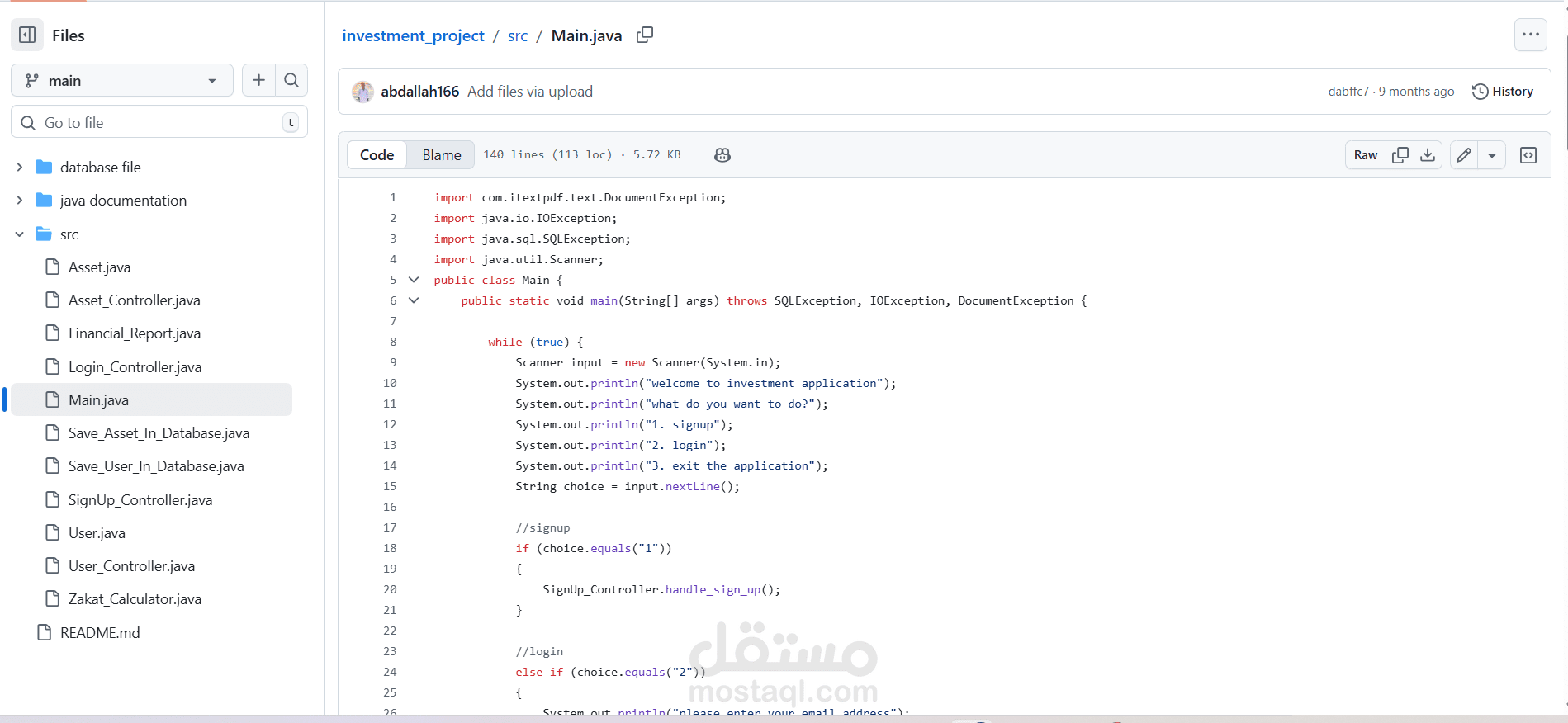This screenshot has height=723, width=1568.
Task: Open the database file folder
Action: [x=100, y=167]
